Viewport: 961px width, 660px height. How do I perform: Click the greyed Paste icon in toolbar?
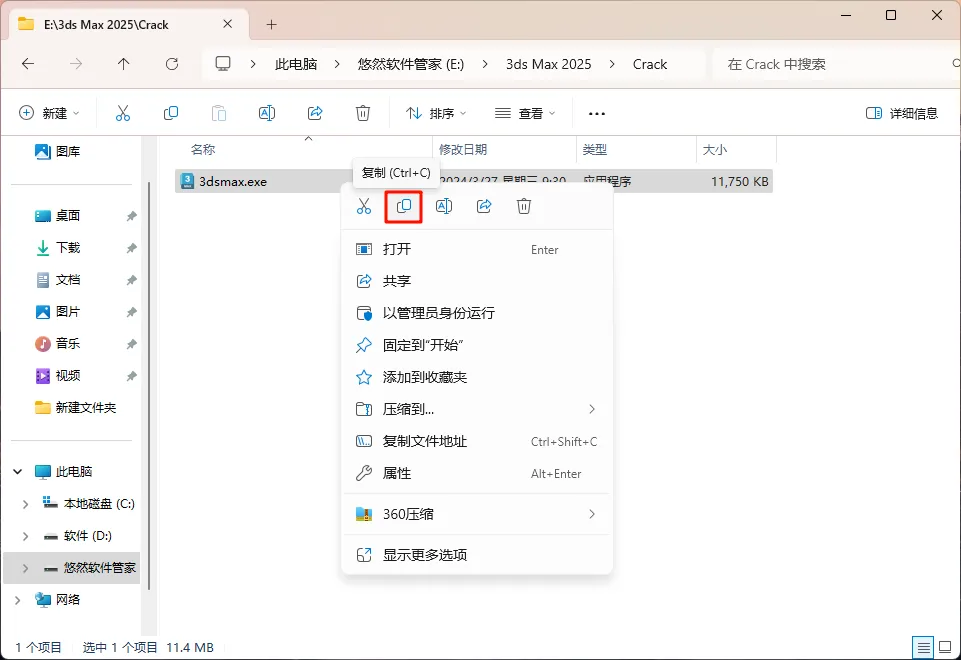click(219, 113)
